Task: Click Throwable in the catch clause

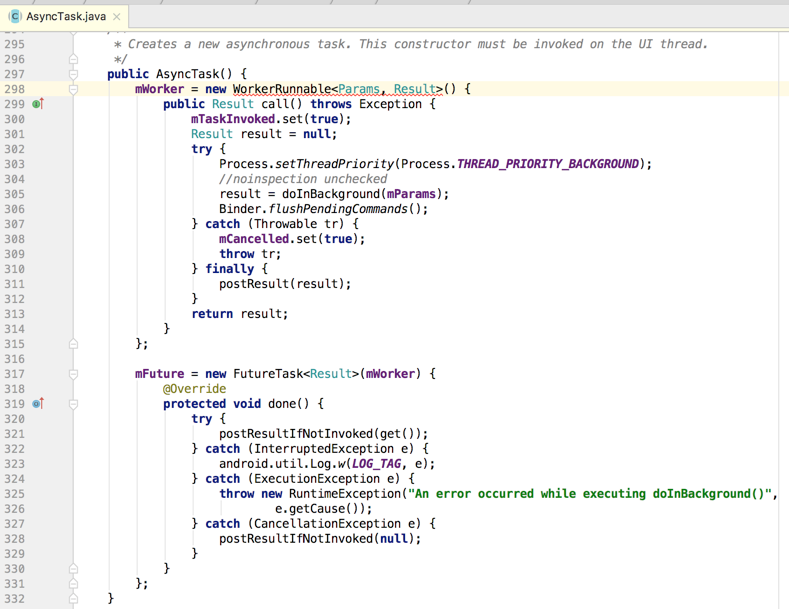Action: pyautogui.click(x=285, y=224)
